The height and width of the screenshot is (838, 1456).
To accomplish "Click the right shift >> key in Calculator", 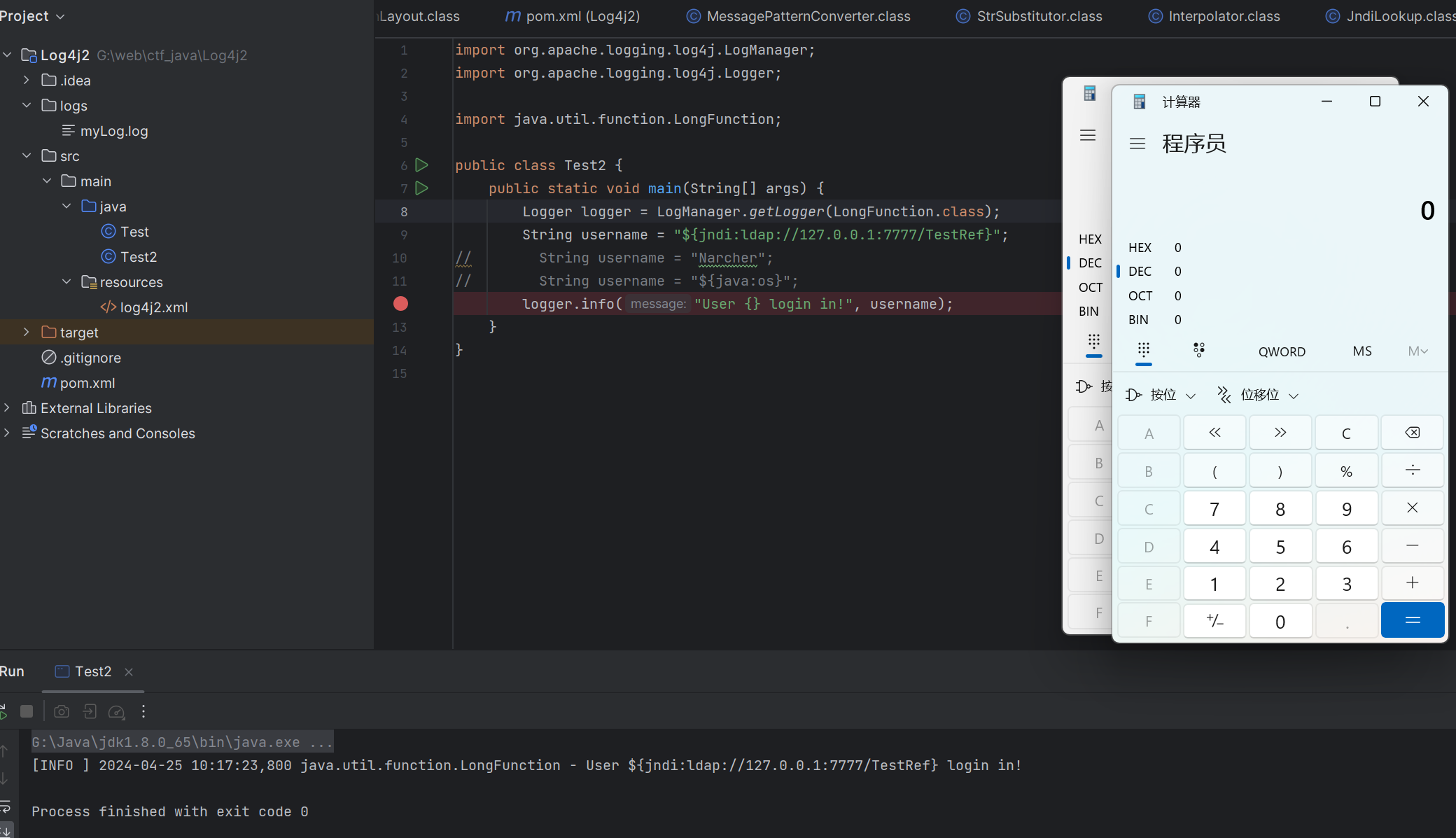I will [1280, 433].
